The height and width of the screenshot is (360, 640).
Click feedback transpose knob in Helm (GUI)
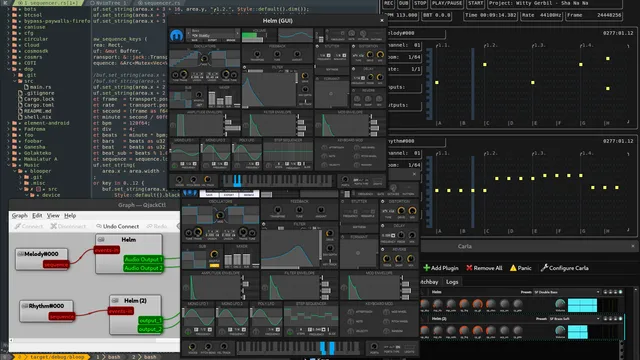click(257, 54)
